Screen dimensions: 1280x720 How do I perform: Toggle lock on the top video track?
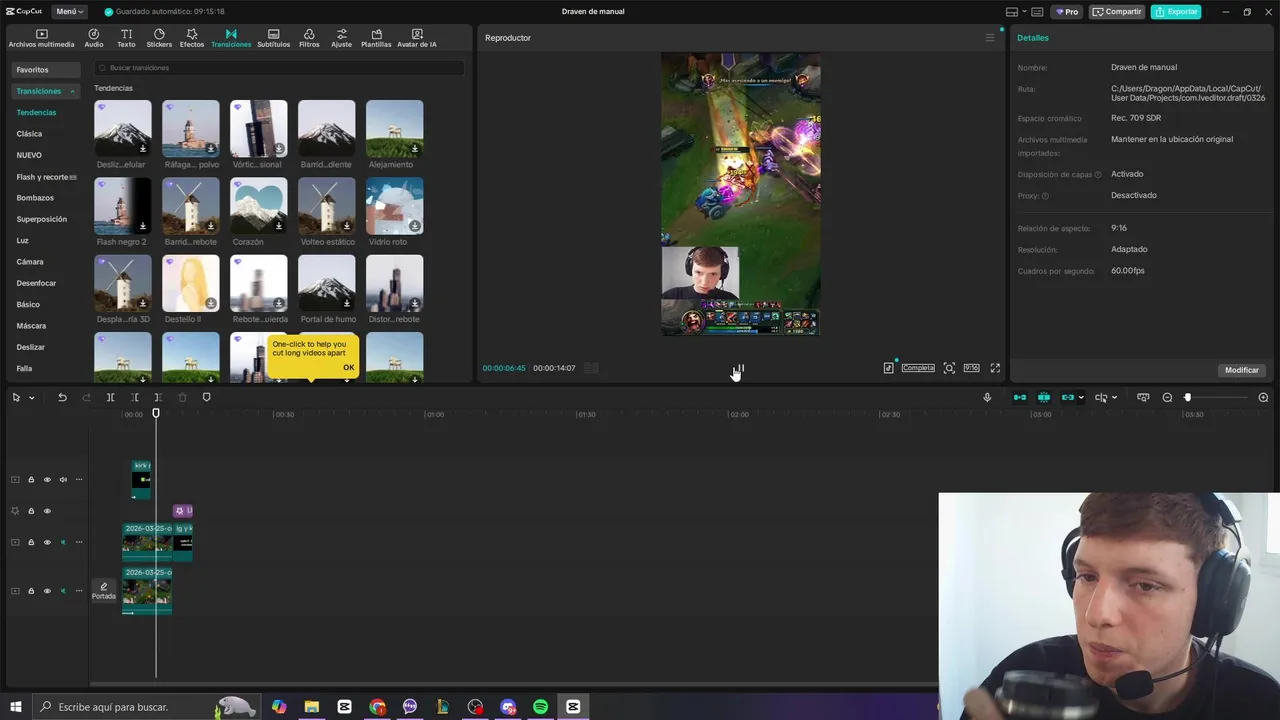pyautogui.click(x=31, y=480)
